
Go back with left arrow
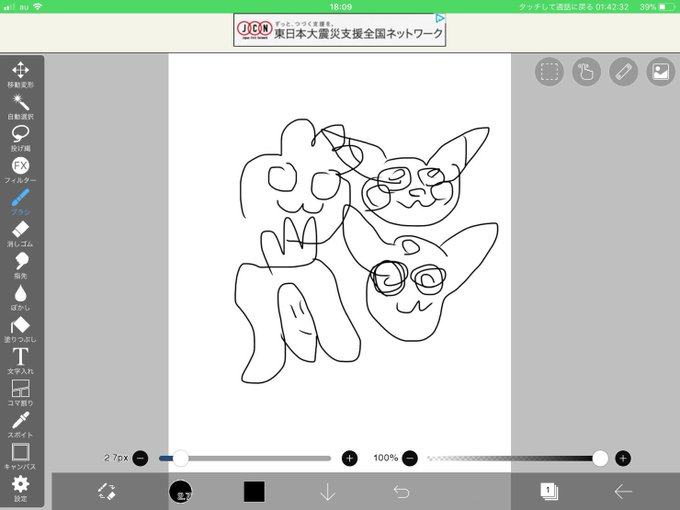click(623, 492)
